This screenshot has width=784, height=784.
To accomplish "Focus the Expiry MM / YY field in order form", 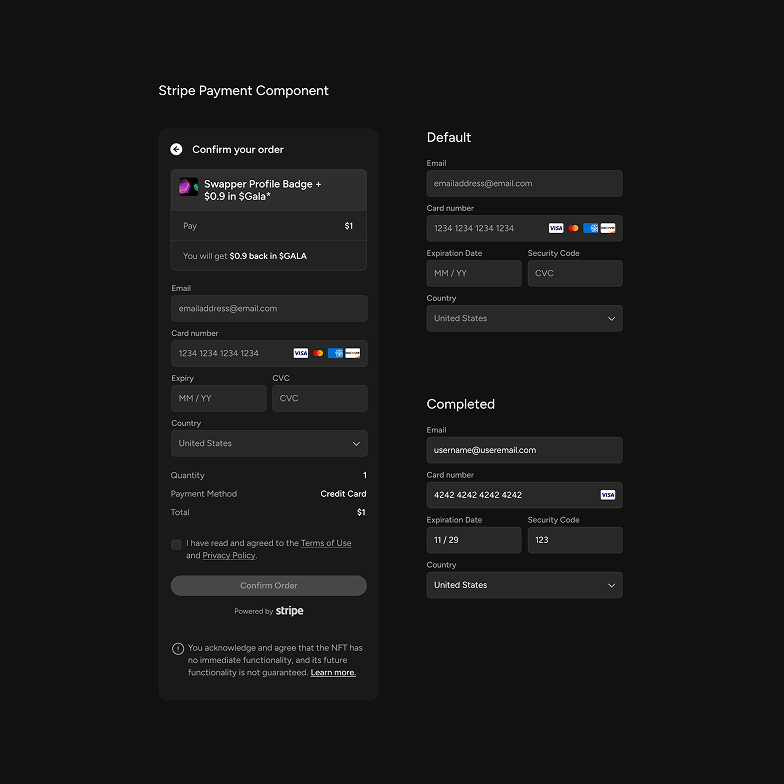I will (x=218, y=398).
